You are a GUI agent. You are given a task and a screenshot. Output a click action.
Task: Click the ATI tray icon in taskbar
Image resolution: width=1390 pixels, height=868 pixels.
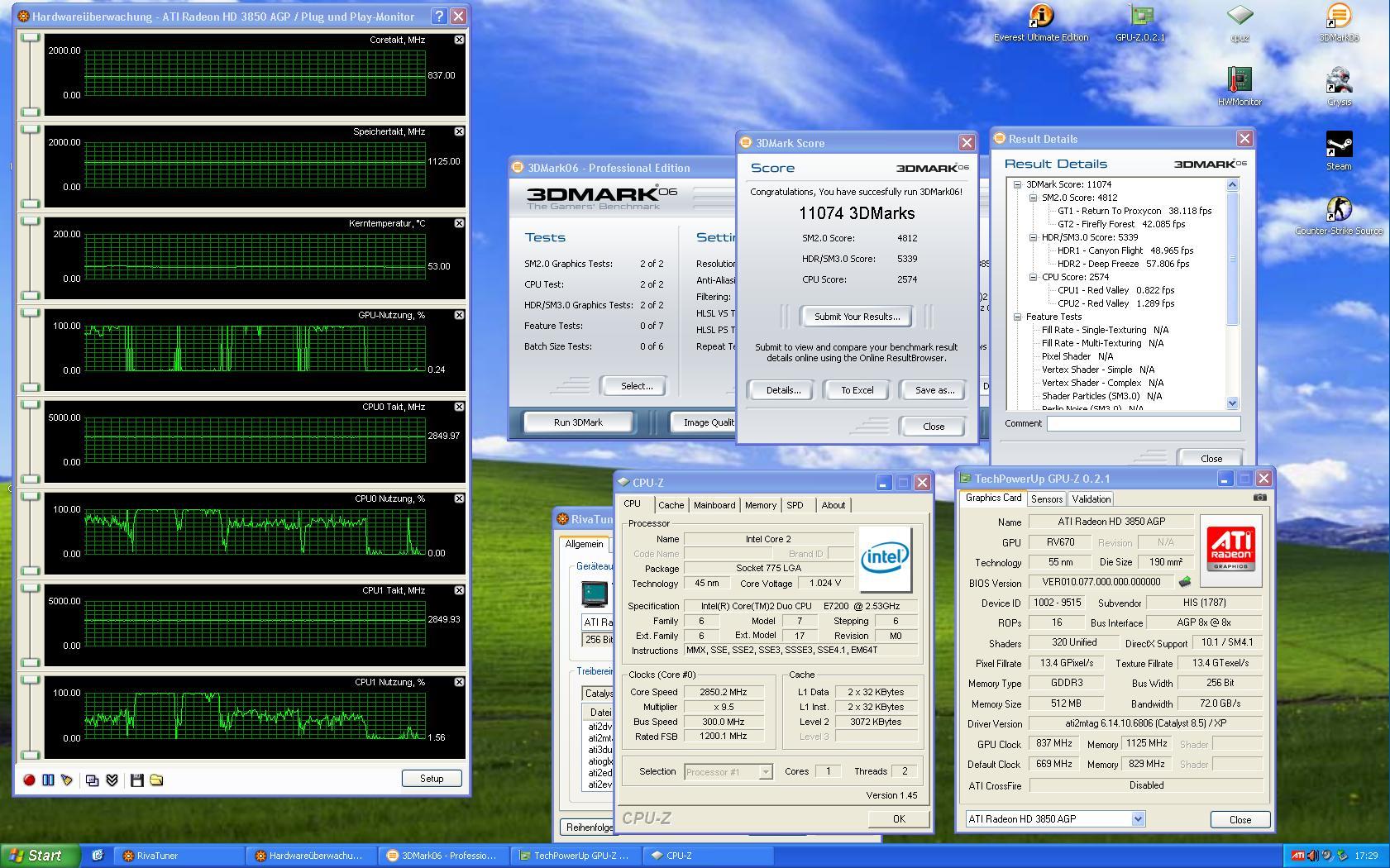(x=1298, y=856)
